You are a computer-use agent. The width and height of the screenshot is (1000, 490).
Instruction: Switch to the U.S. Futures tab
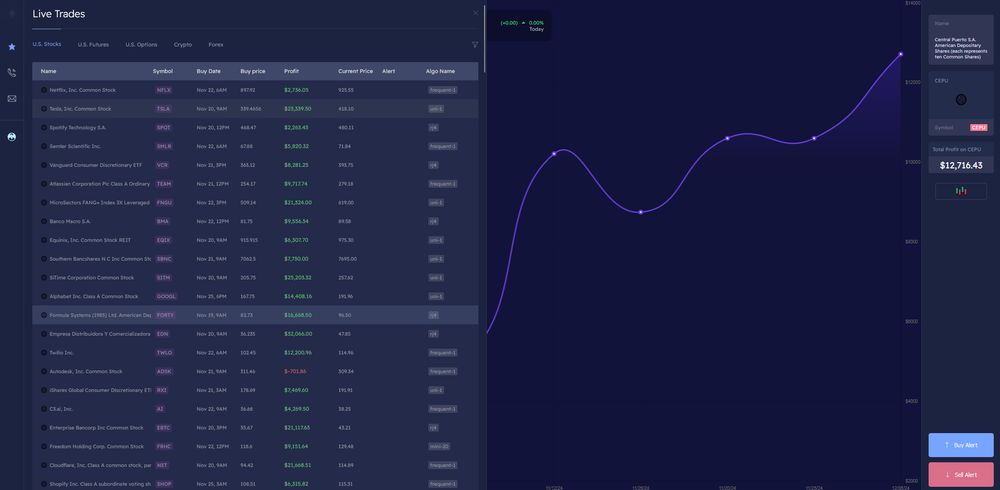93,45
